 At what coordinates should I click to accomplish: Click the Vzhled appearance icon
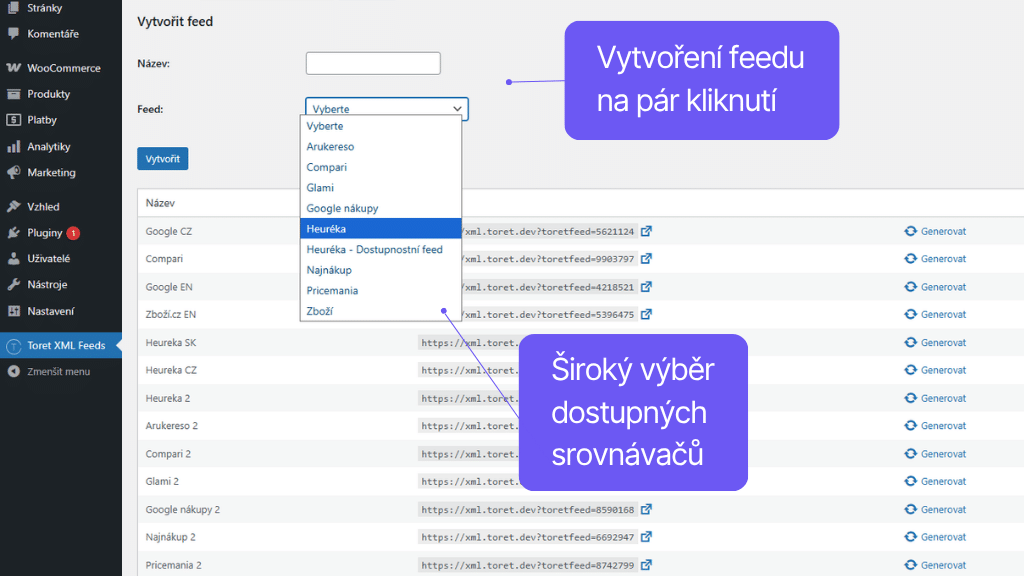(x=14, y=207)
